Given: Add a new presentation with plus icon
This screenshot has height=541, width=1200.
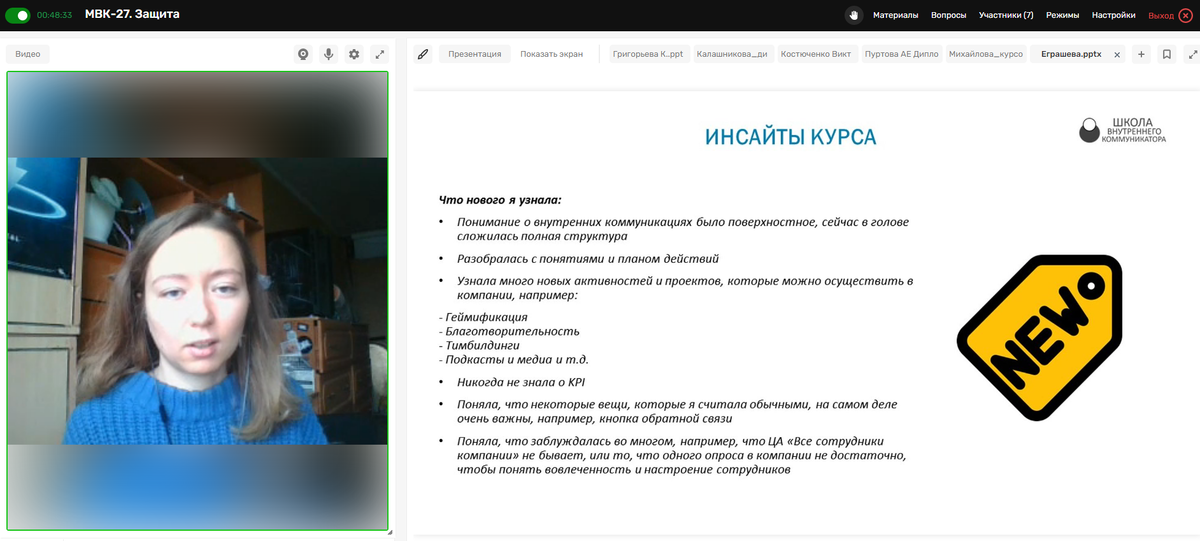Looking at the screenshot, I should point(1141,54).
